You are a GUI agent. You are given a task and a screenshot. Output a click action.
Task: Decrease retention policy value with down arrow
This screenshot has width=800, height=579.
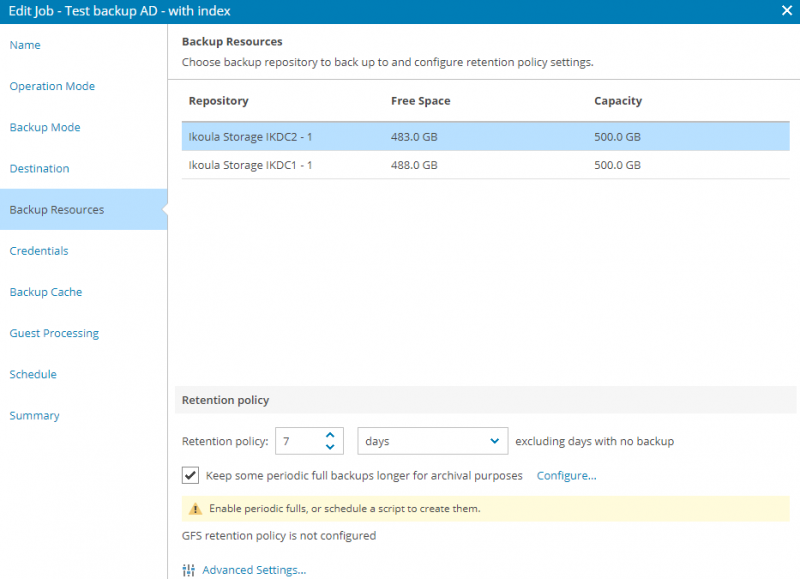pyautogui.click(x=330, y=447)
